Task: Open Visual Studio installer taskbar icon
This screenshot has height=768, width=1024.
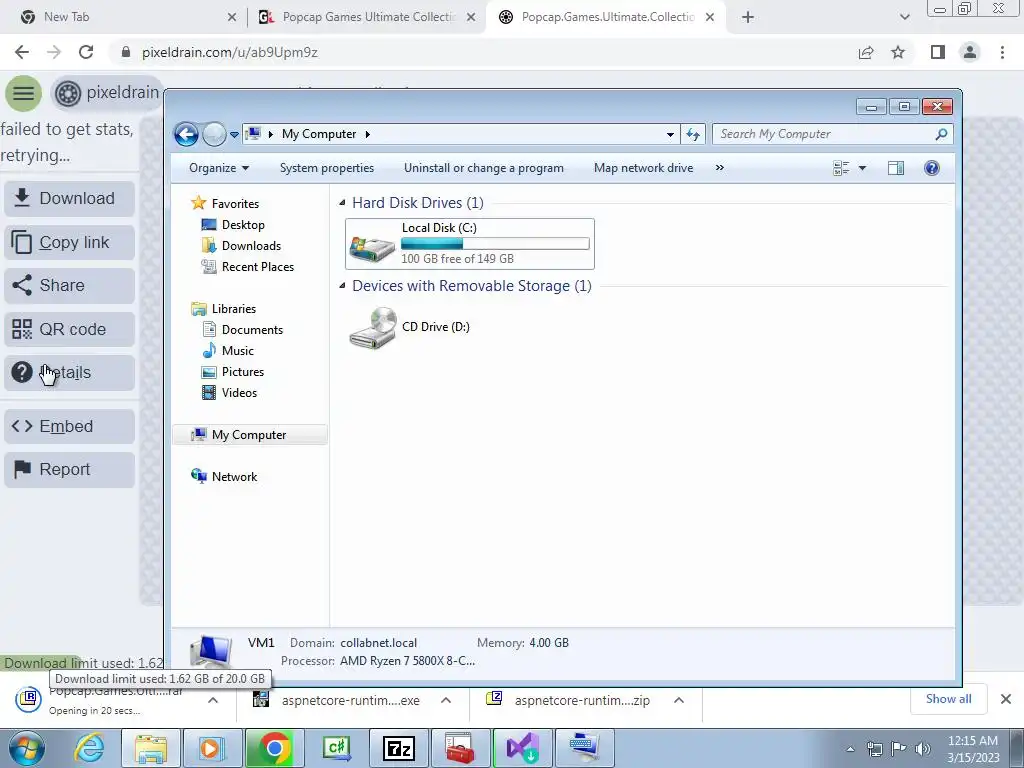Action: [522, 748]
